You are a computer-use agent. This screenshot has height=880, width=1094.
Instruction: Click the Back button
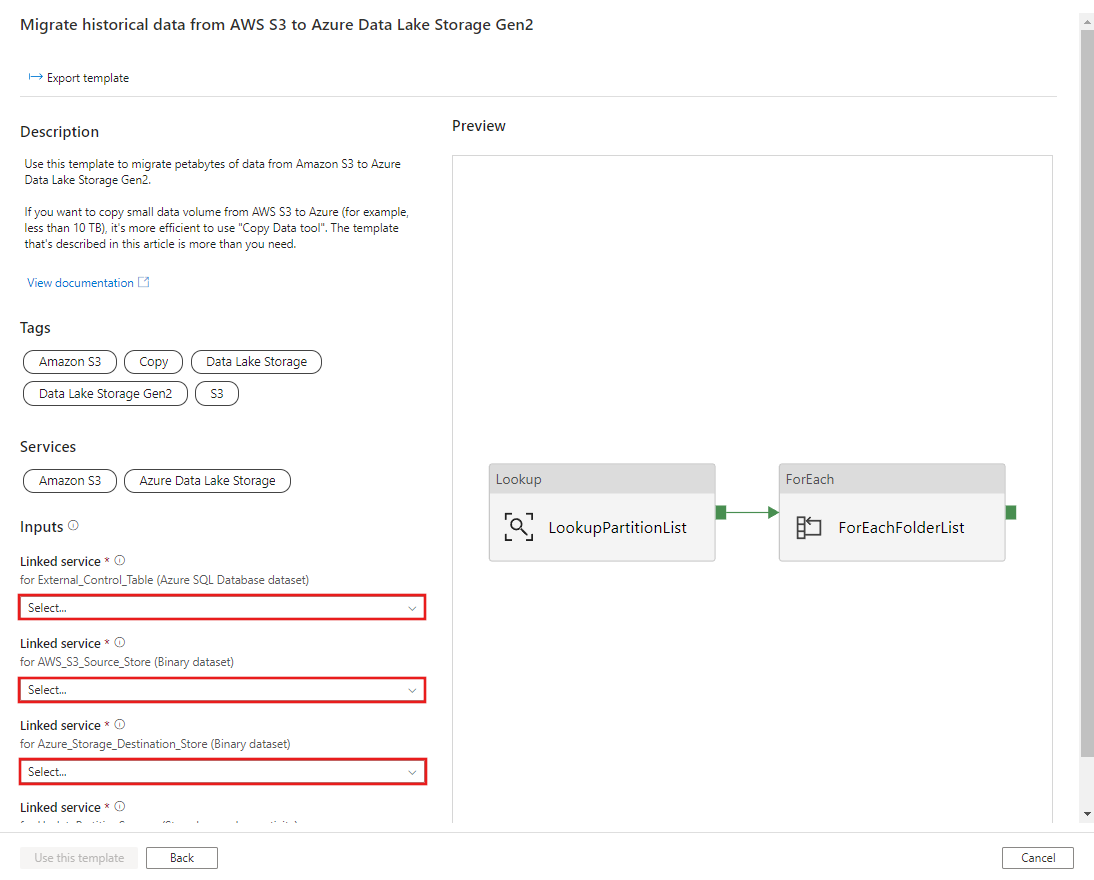click(x=181, y=857)
